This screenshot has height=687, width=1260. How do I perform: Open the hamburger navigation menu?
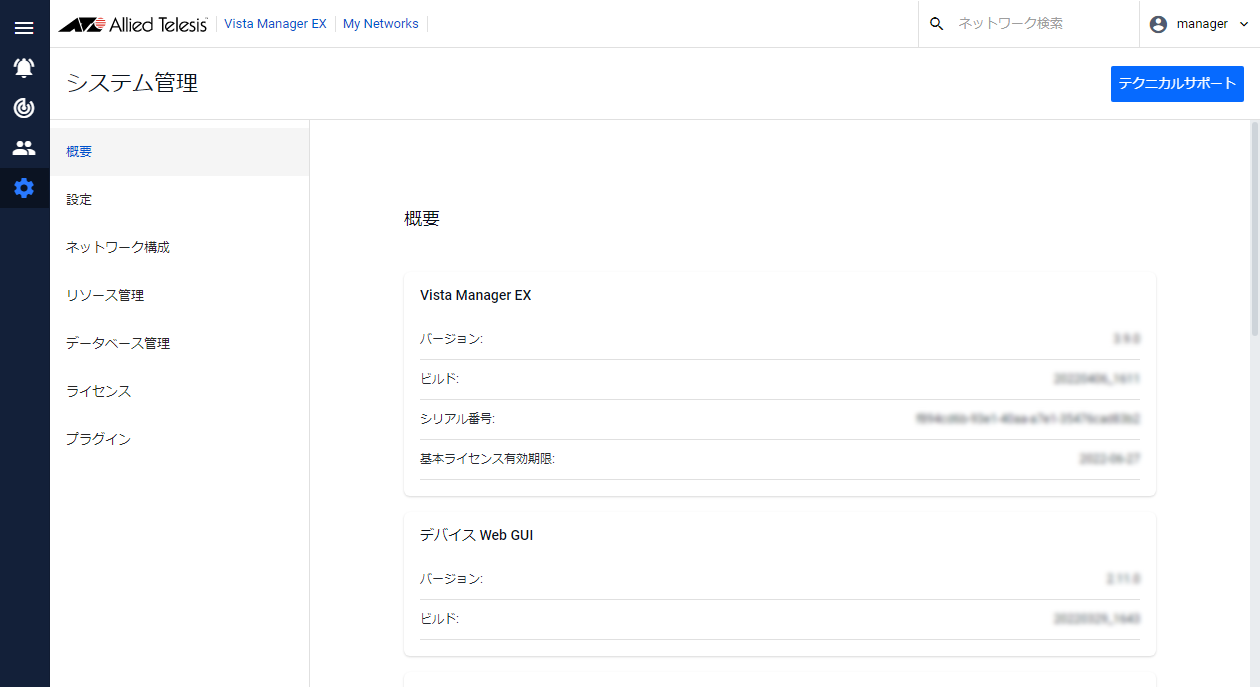[x=24, y=27]
